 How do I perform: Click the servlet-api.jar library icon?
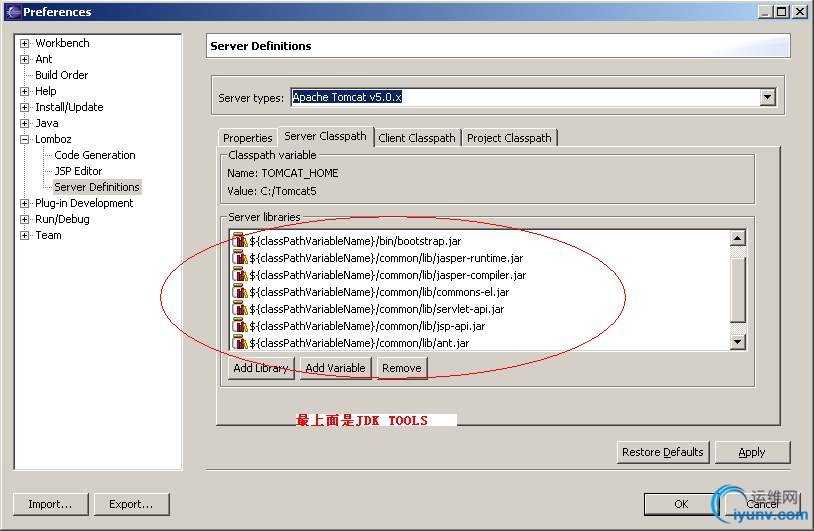click(x=239, y=309)
